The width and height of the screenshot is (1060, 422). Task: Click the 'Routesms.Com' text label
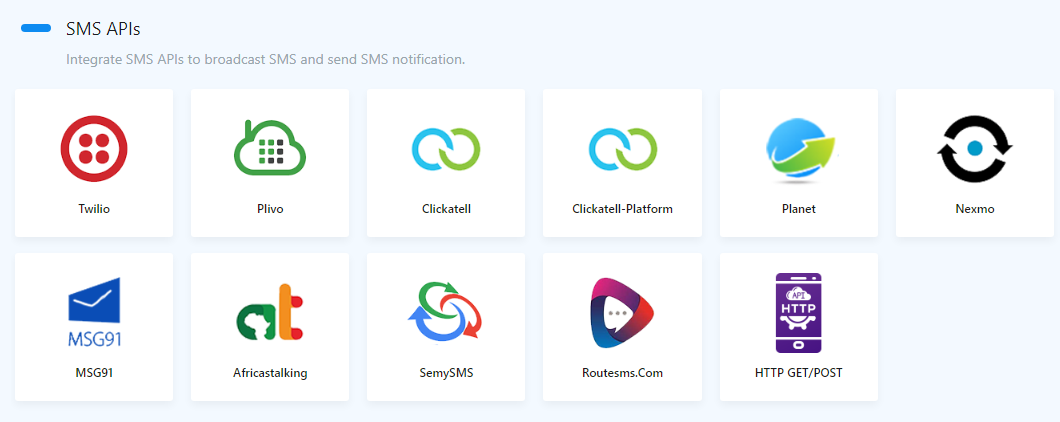coord(622,373)
